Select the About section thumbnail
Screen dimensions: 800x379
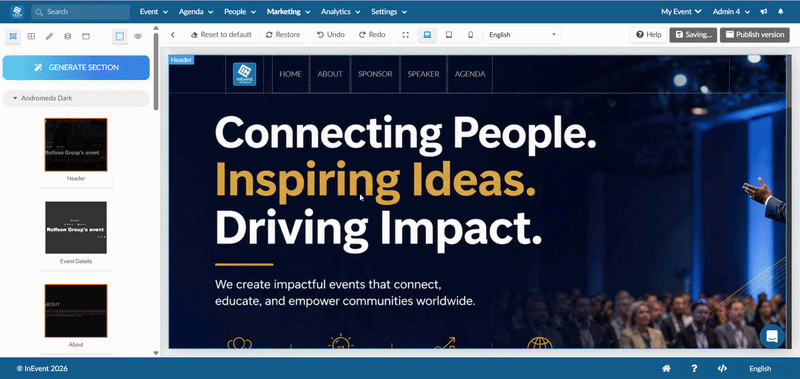[x=76, y=311]
